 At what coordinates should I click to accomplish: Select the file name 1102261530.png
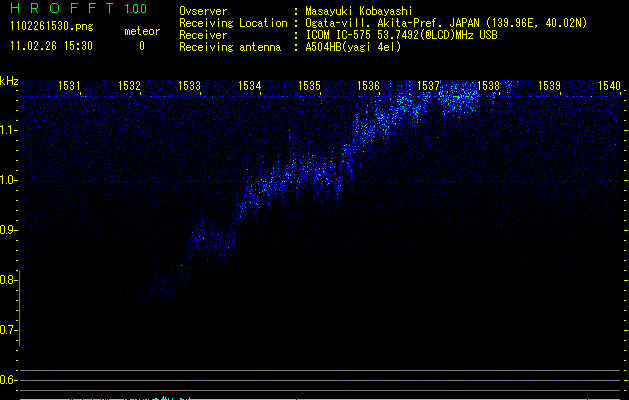click(x=52, y=27)
